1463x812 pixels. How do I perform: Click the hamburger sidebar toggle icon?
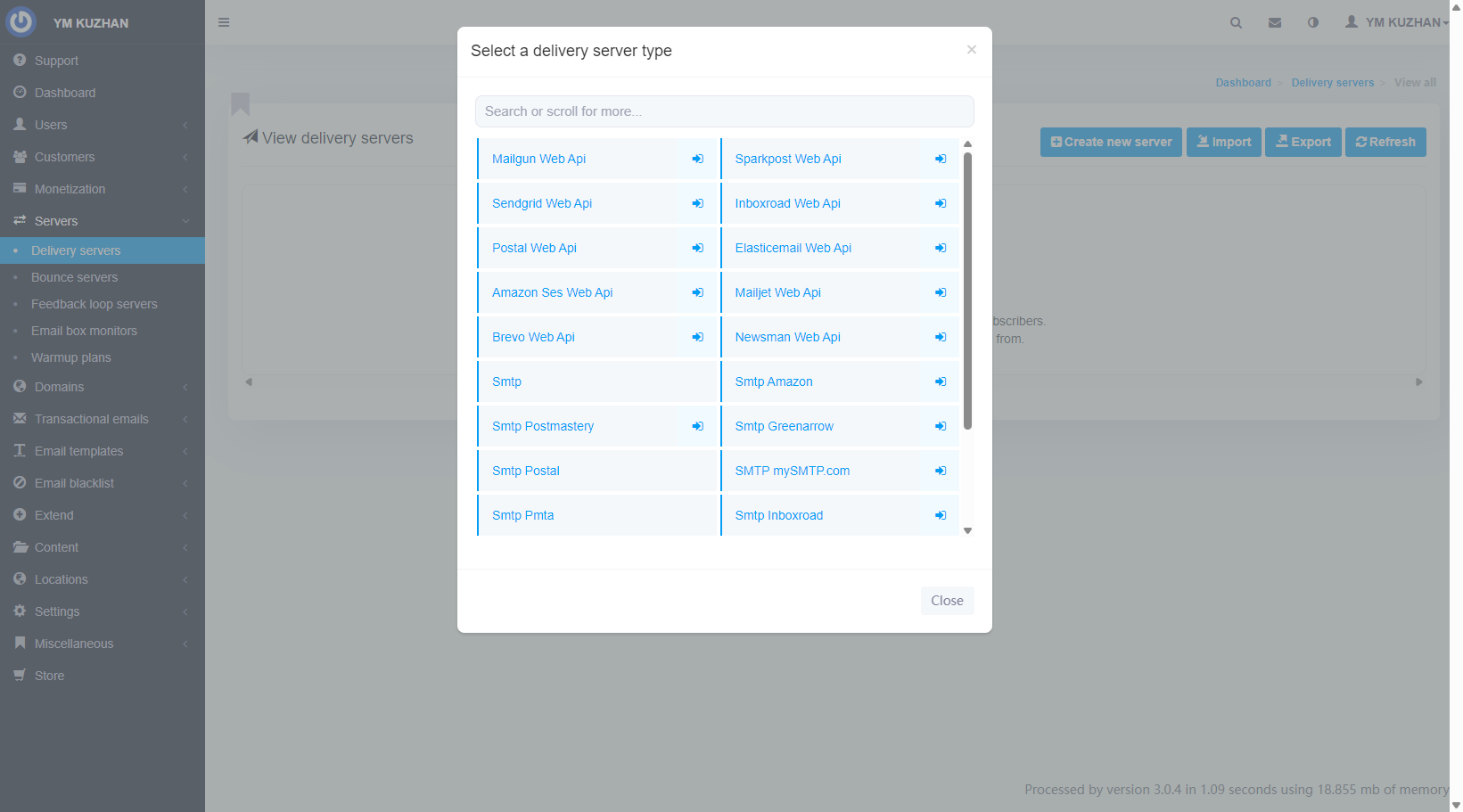tap(224, 22)
